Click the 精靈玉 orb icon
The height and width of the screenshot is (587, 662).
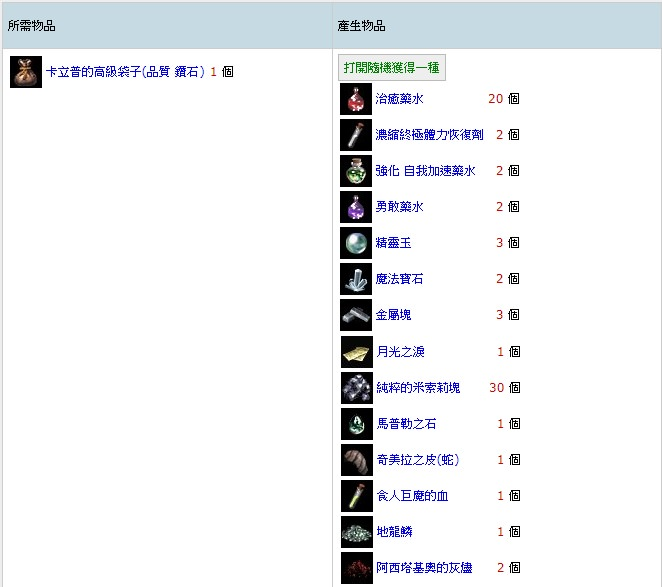(x=356, y=243)
